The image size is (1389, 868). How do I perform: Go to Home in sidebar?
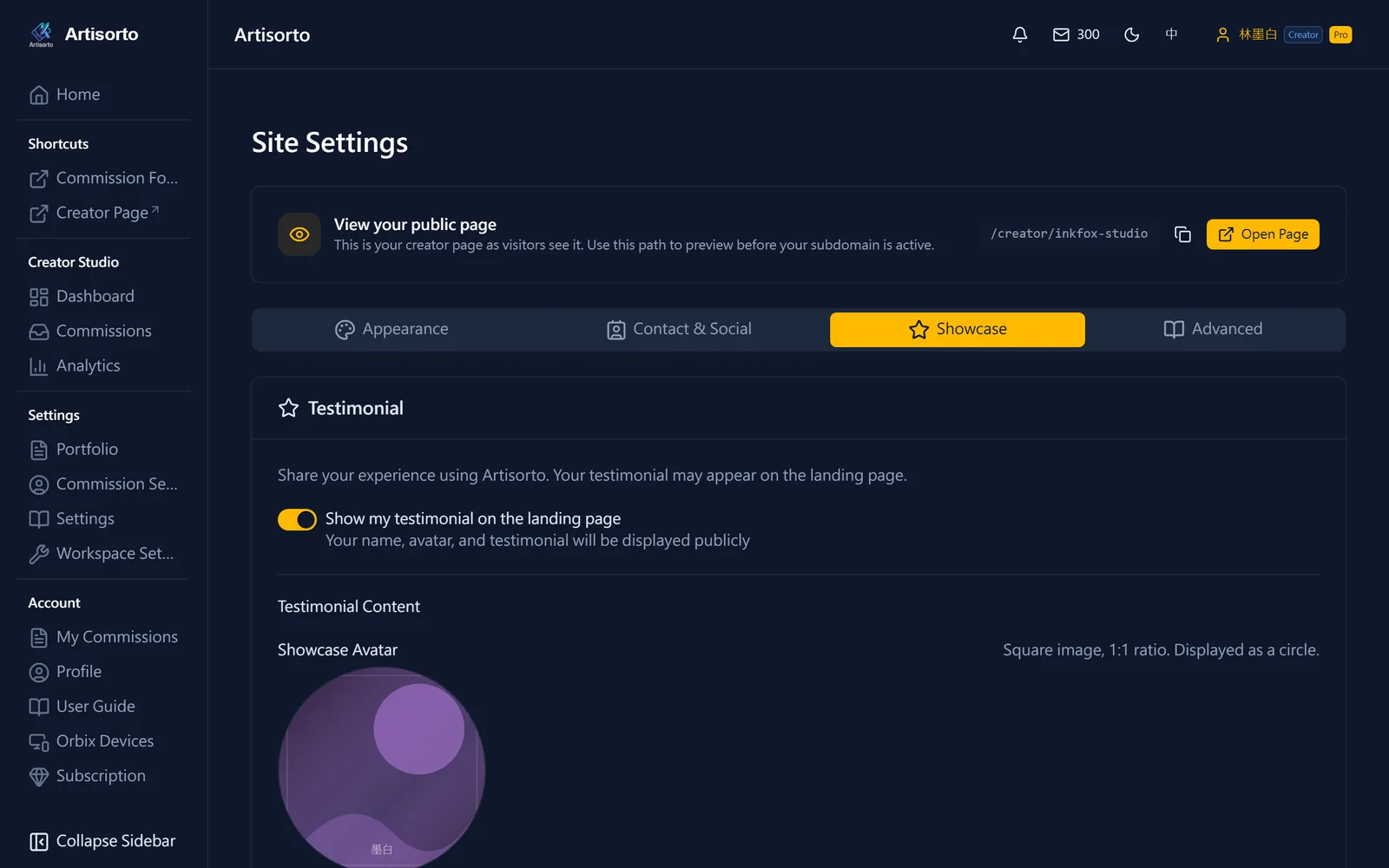pos(104,95)
